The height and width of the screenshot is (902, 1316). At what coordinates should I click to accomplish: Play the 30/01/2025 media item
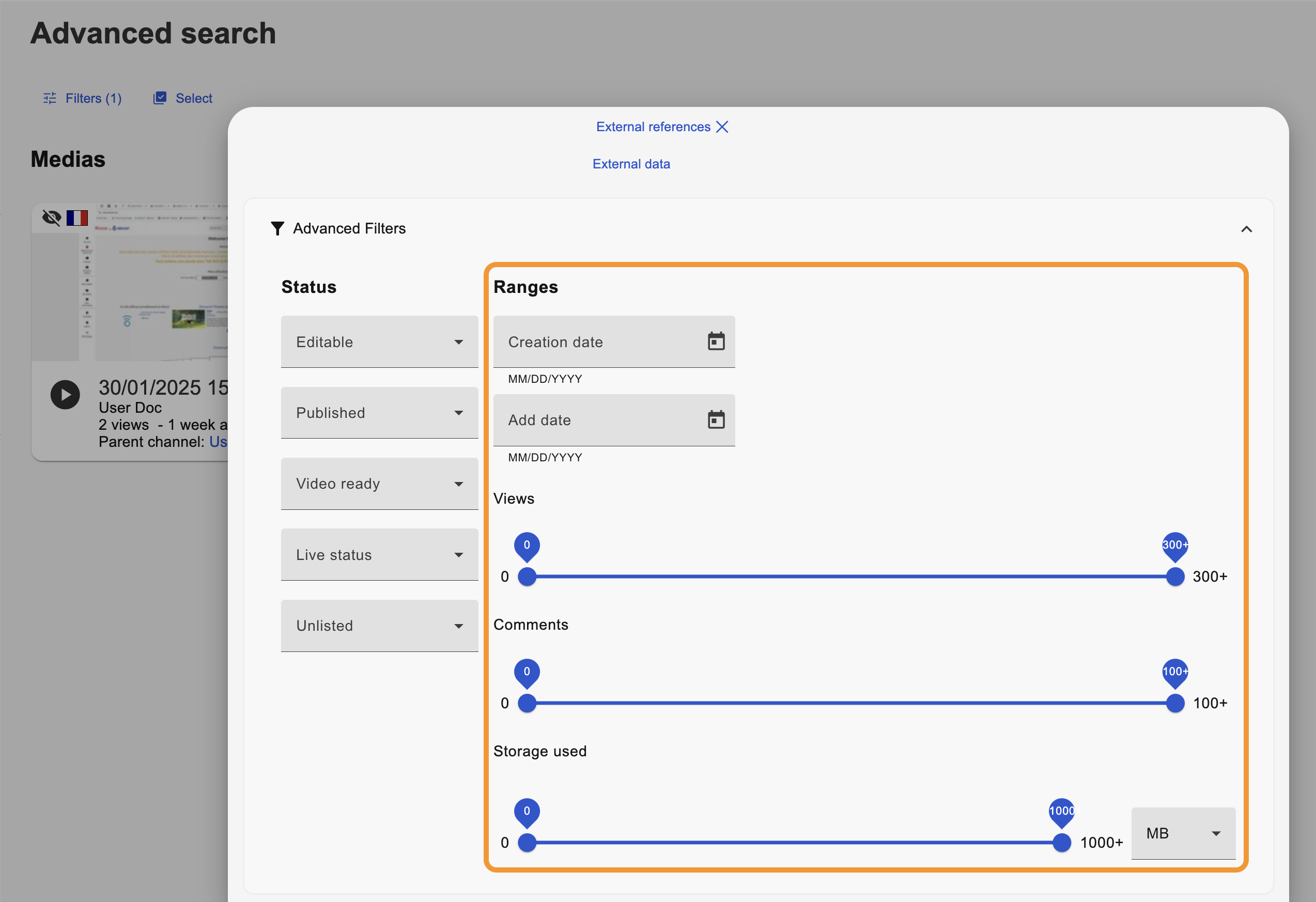tap(65, 394)
